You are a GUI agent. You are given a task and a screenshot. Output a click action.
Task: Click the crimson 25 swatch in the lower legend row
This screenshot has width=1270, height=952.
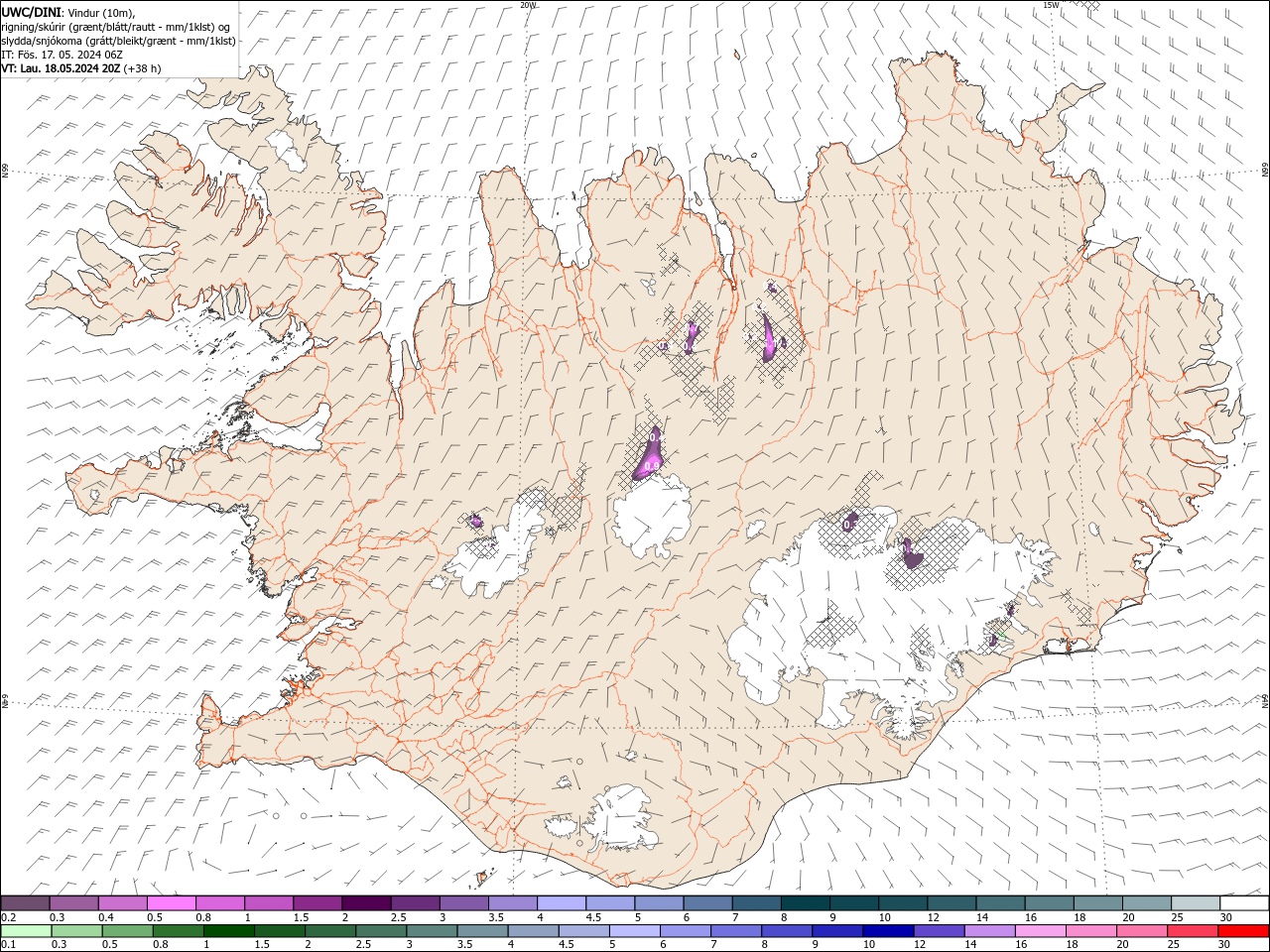(x=1193, y=931)
